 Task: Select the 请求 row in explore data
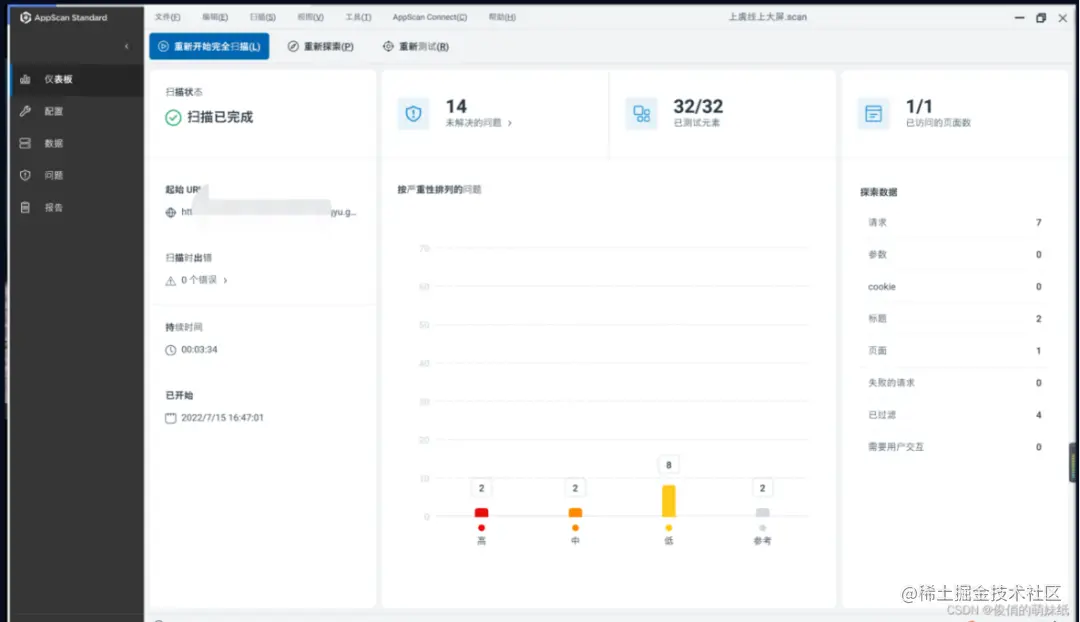tap(955, 222)
